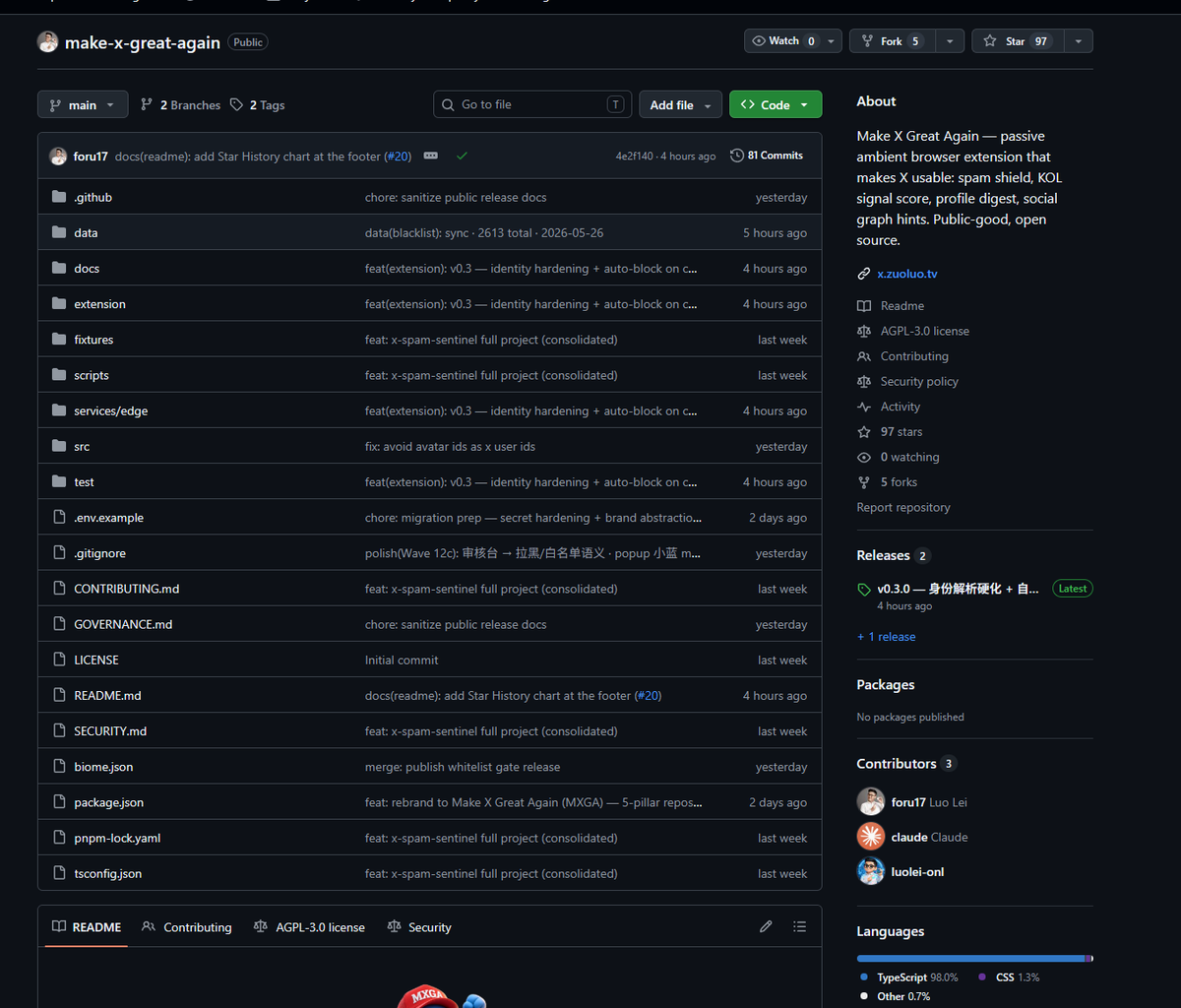Open the LICENSE file
The width and height of the screenshot is (1181, 1008).
point(95,660)
